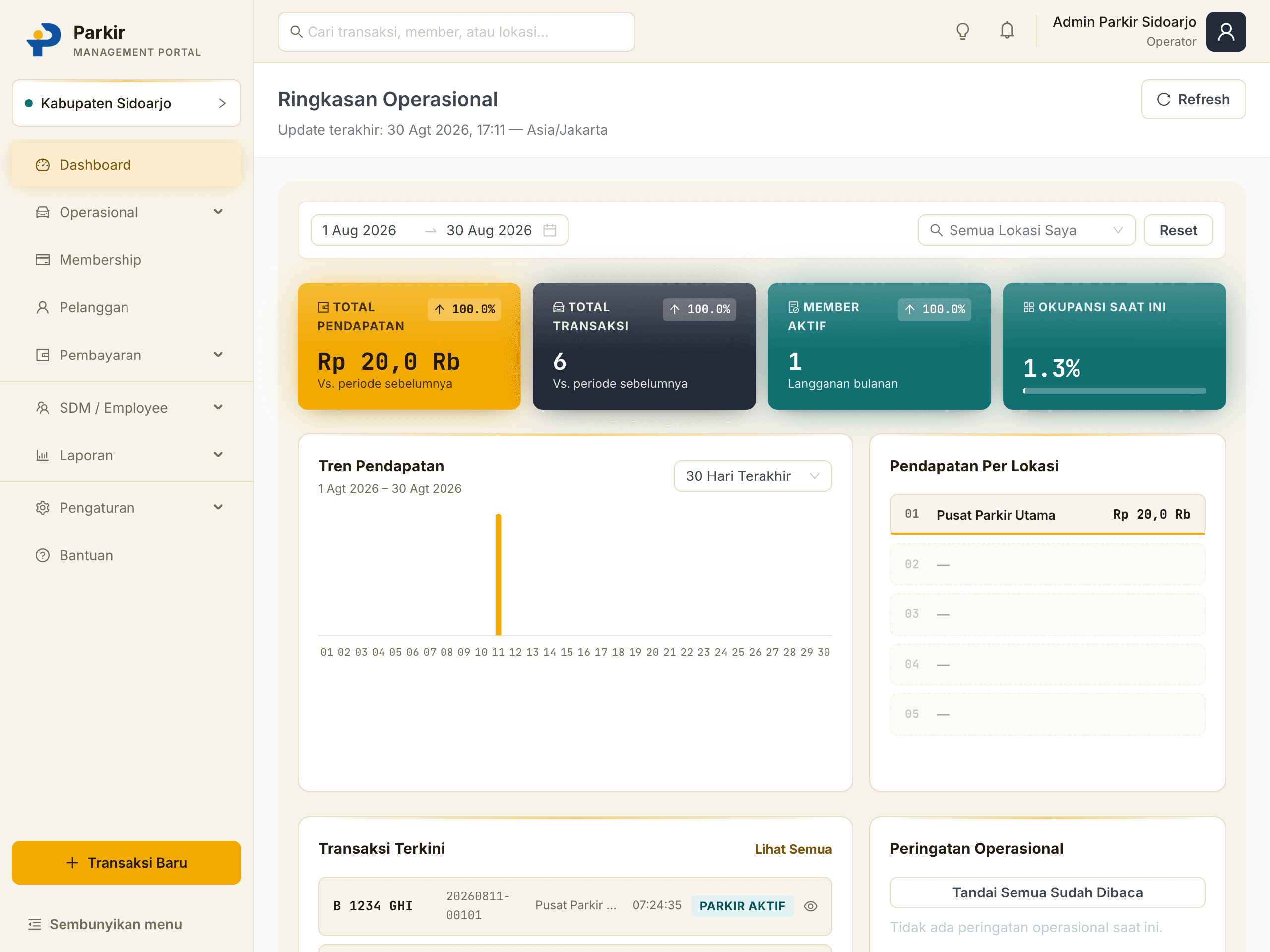This screenshot has width=1270, height=952.
Task: Click the PARKIR AKTIF status badge
Action: coord(742,906)
